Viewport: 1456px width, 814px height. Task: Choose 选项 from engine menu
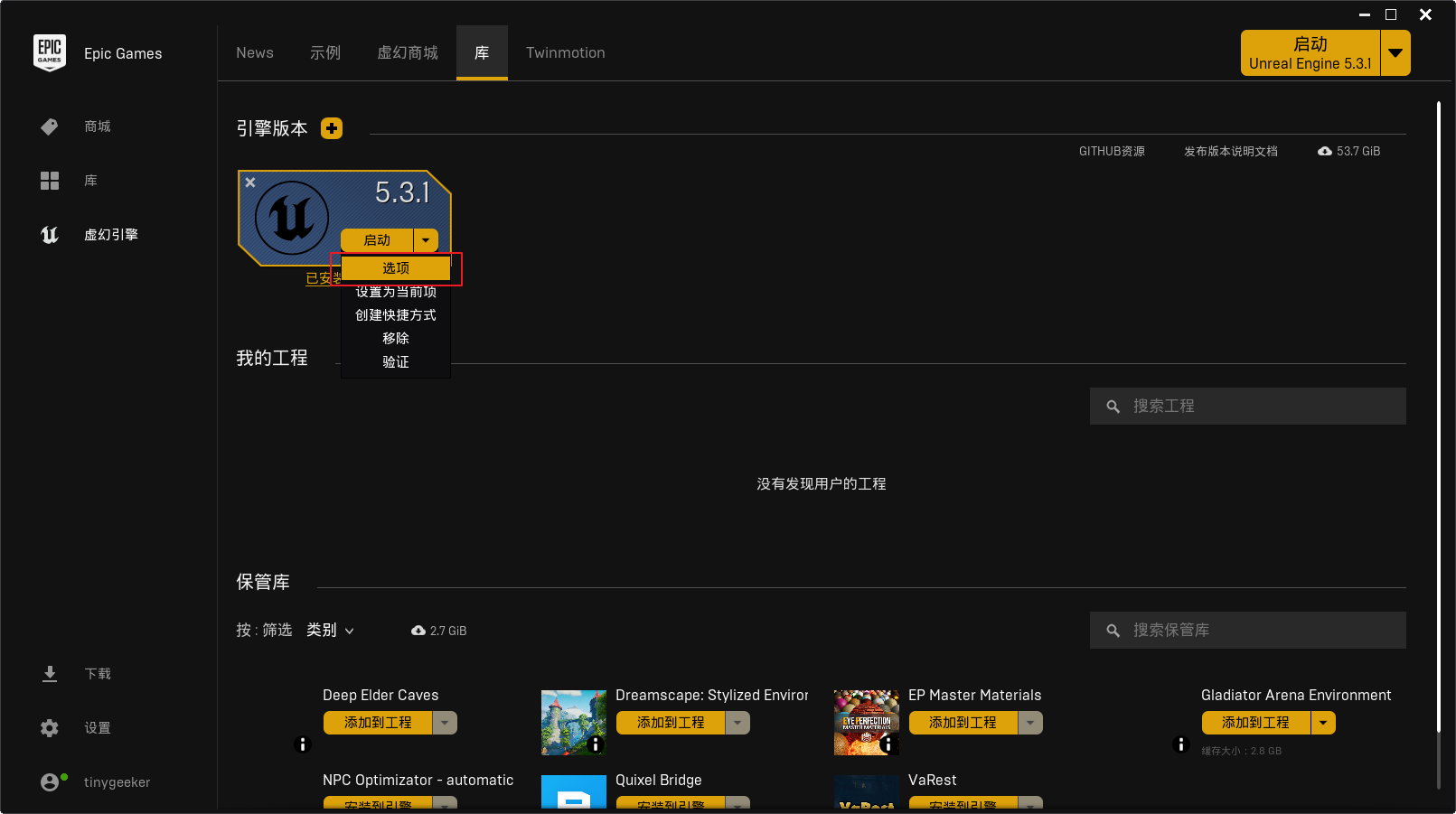[x=396, y=268]
